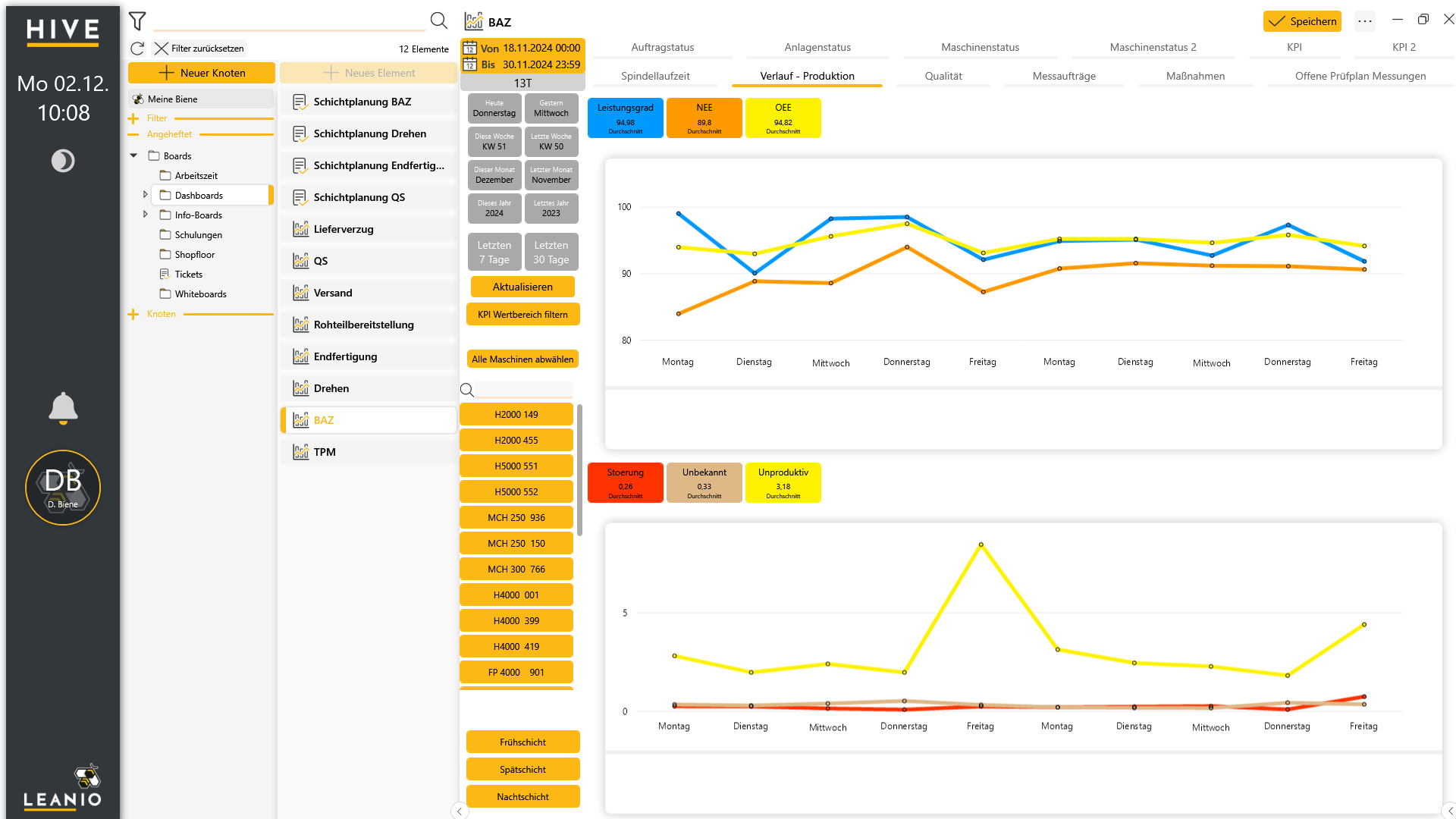Toggle dark mode moon icon

click(63, 161)
